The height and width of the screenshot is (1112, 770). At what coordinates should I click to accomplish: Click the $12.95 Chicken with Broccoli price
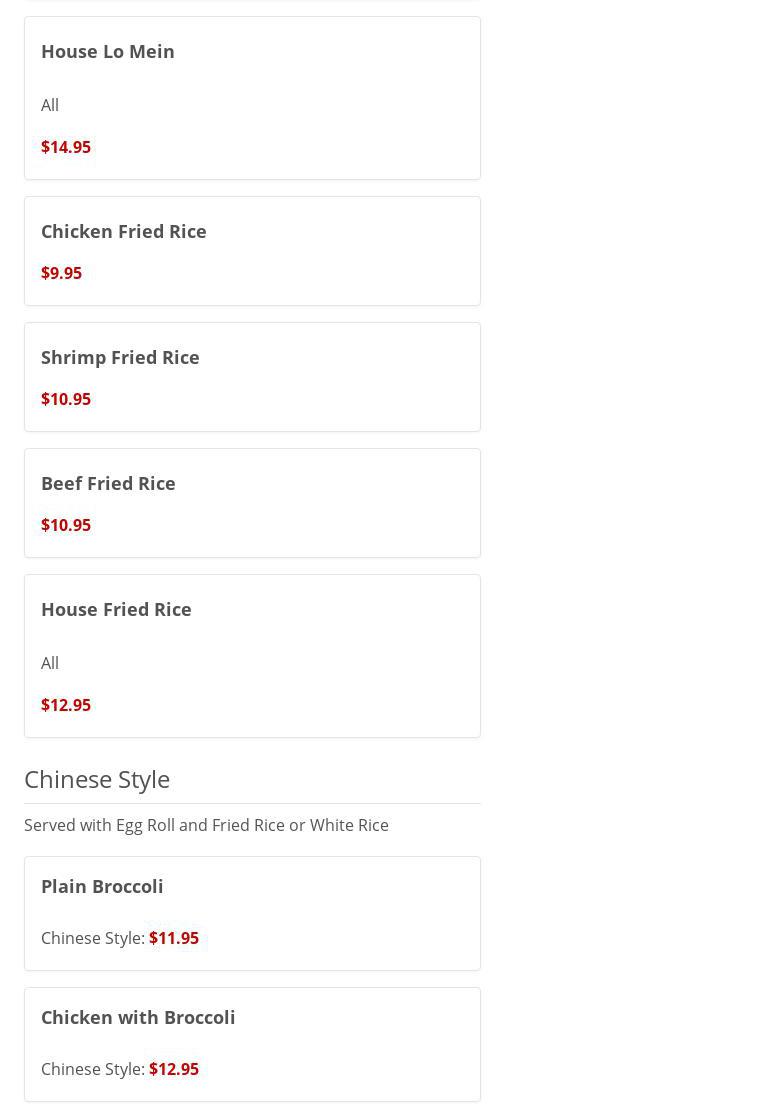[x=174, y=1069]
